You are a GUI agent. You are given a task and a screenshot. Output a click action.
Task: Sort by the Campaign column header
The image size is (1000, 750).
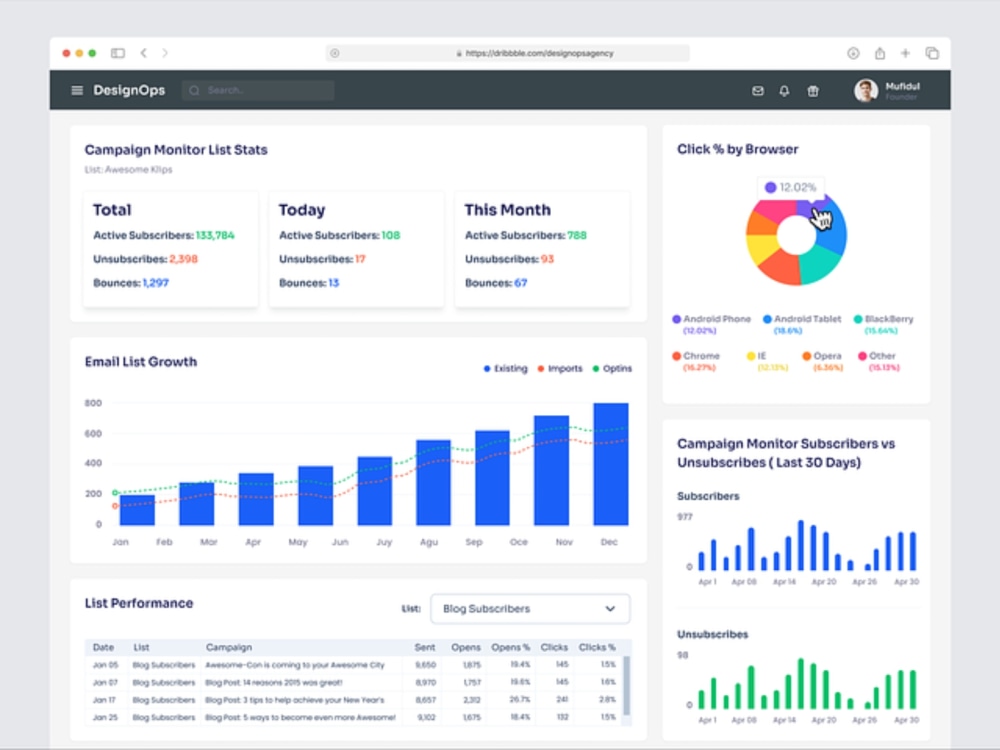229,647
